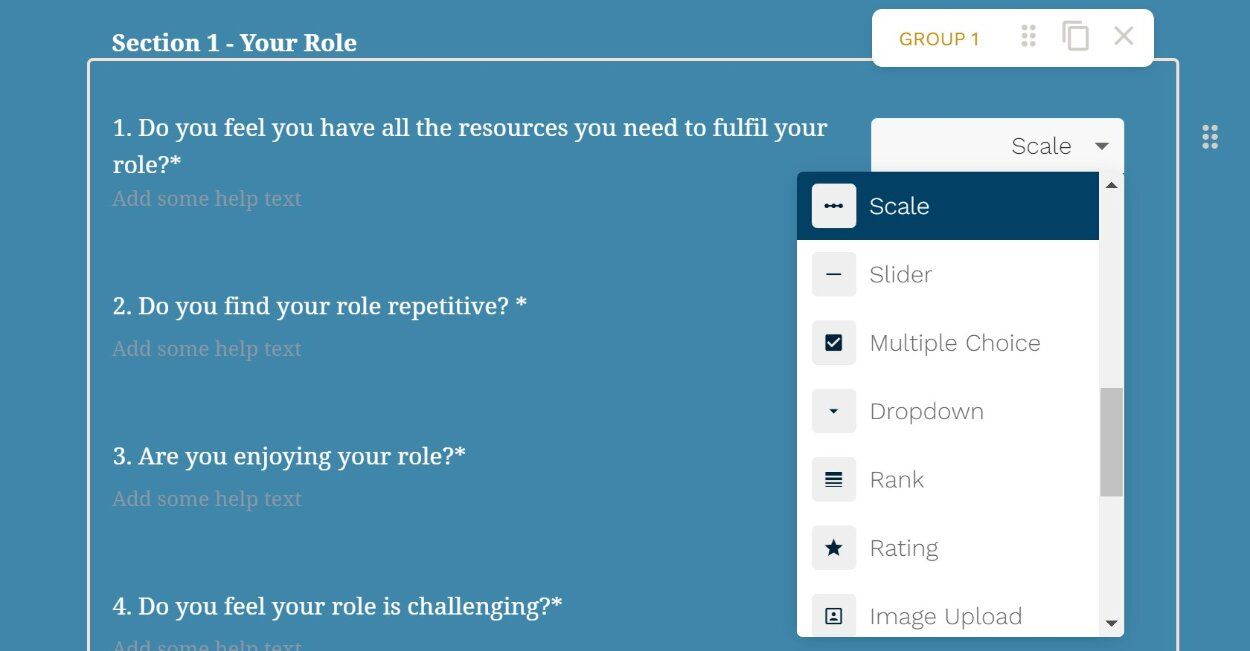Duplicate Group 1 with copy icon

coord(1075,37)
